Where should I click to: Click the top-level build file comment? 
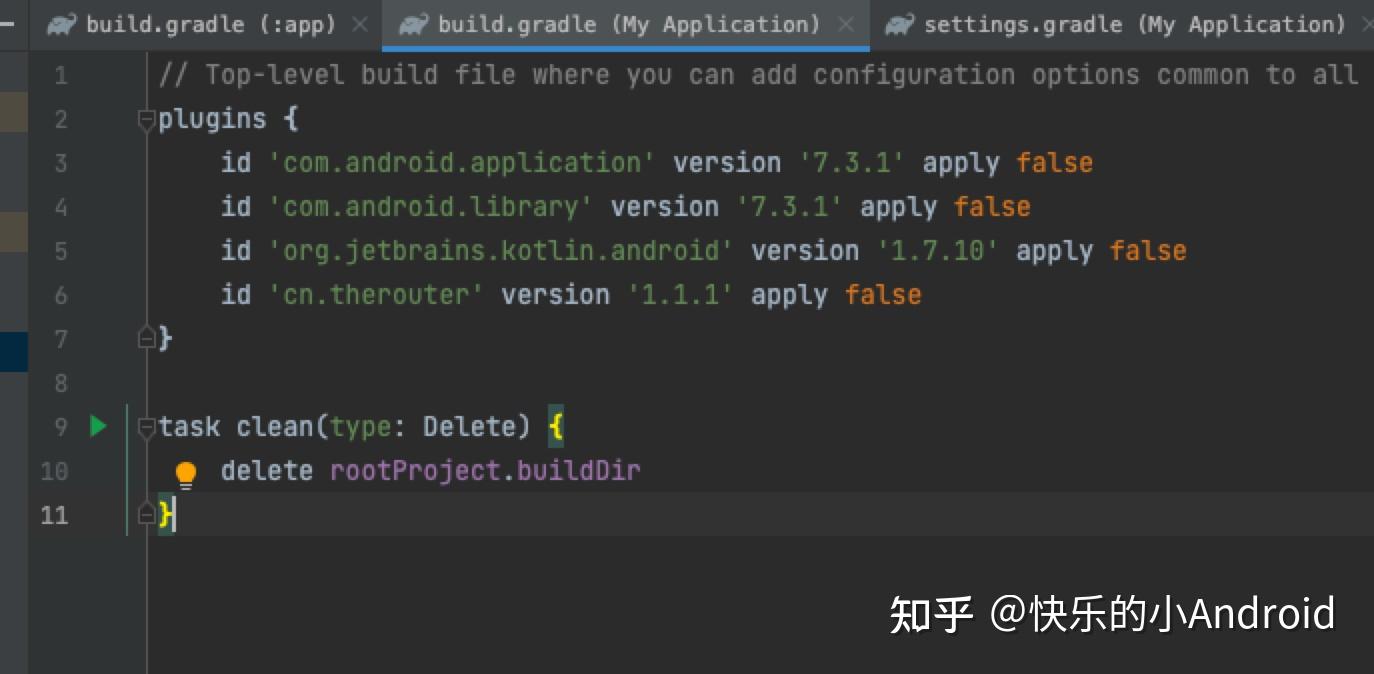pos(758,75)
